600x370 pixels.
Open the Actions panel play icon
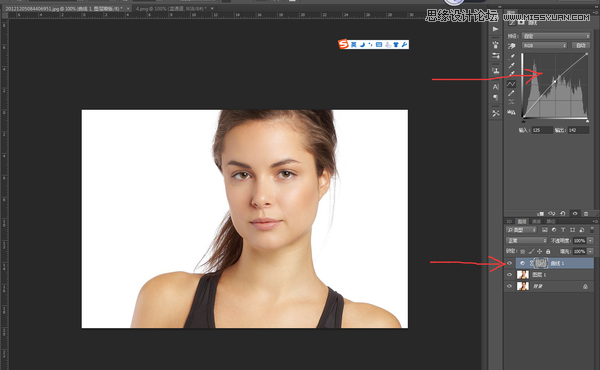pyautogui.click(x=496, y=29)
